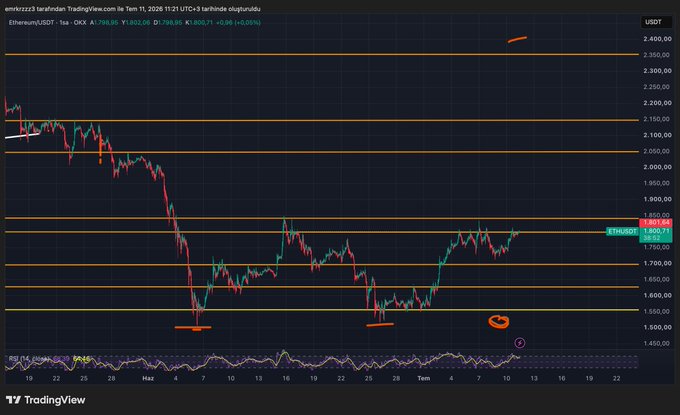Click the 1.450,00 price axis label
This screenshot has height=415, width=680.
[x=657, y=343]
